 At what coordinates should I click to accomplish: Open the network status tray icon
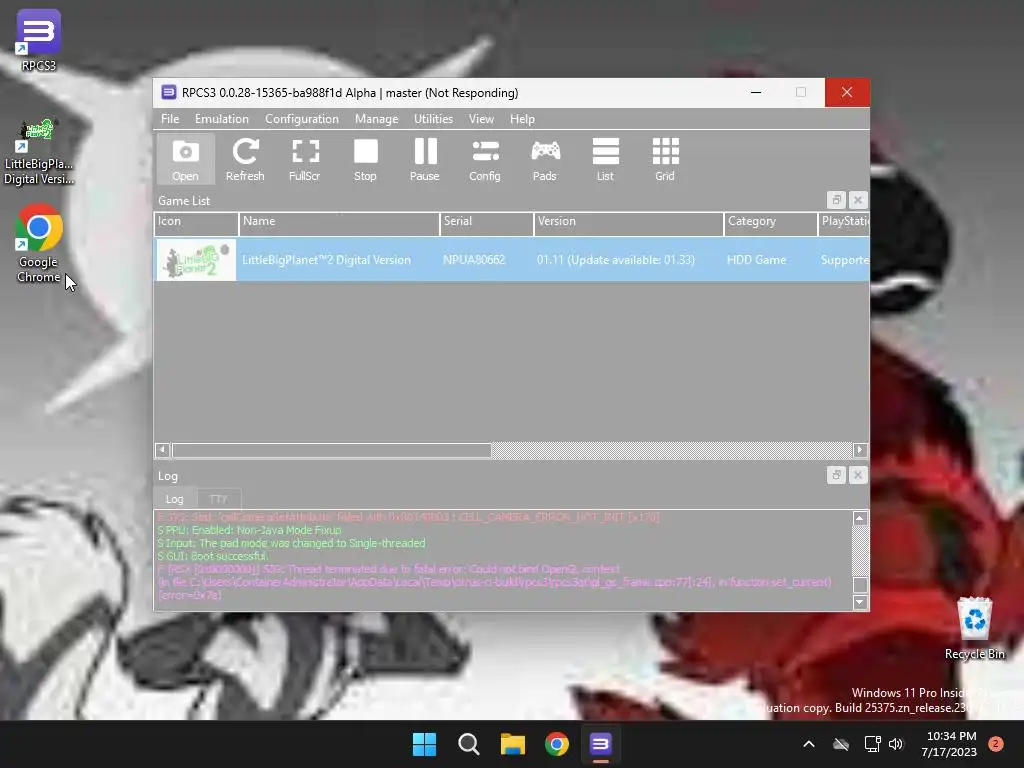click(872, 744)
